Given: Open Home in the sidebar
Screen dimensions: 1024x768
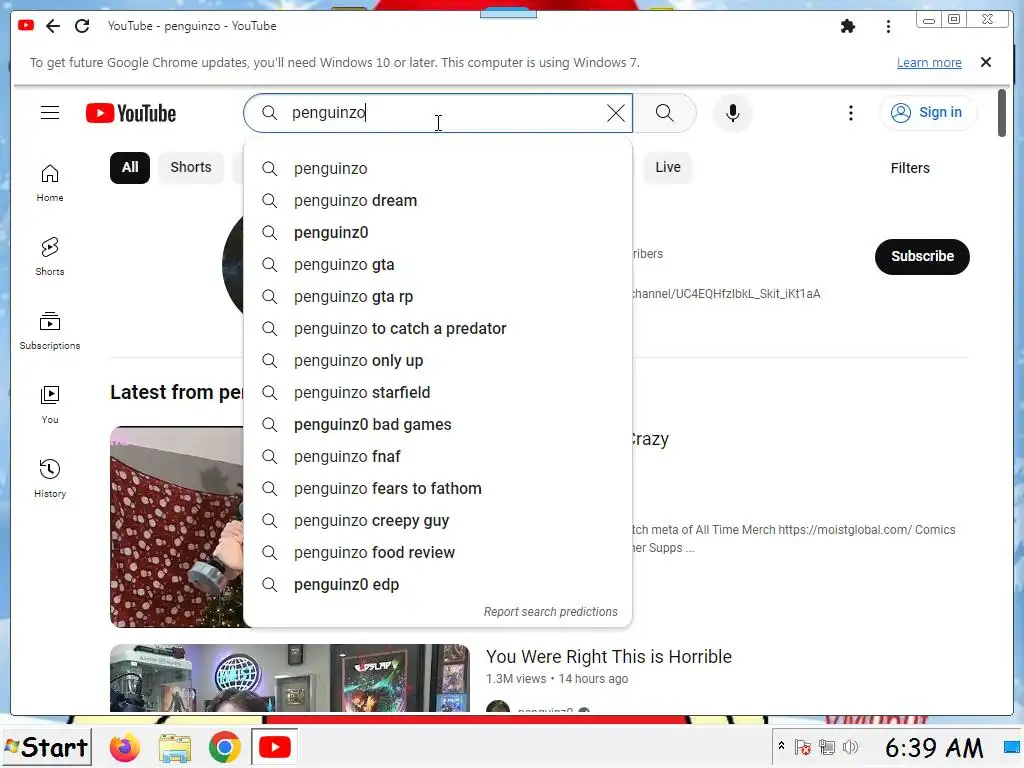Looking at the screenshot, I should pos(50,184).
